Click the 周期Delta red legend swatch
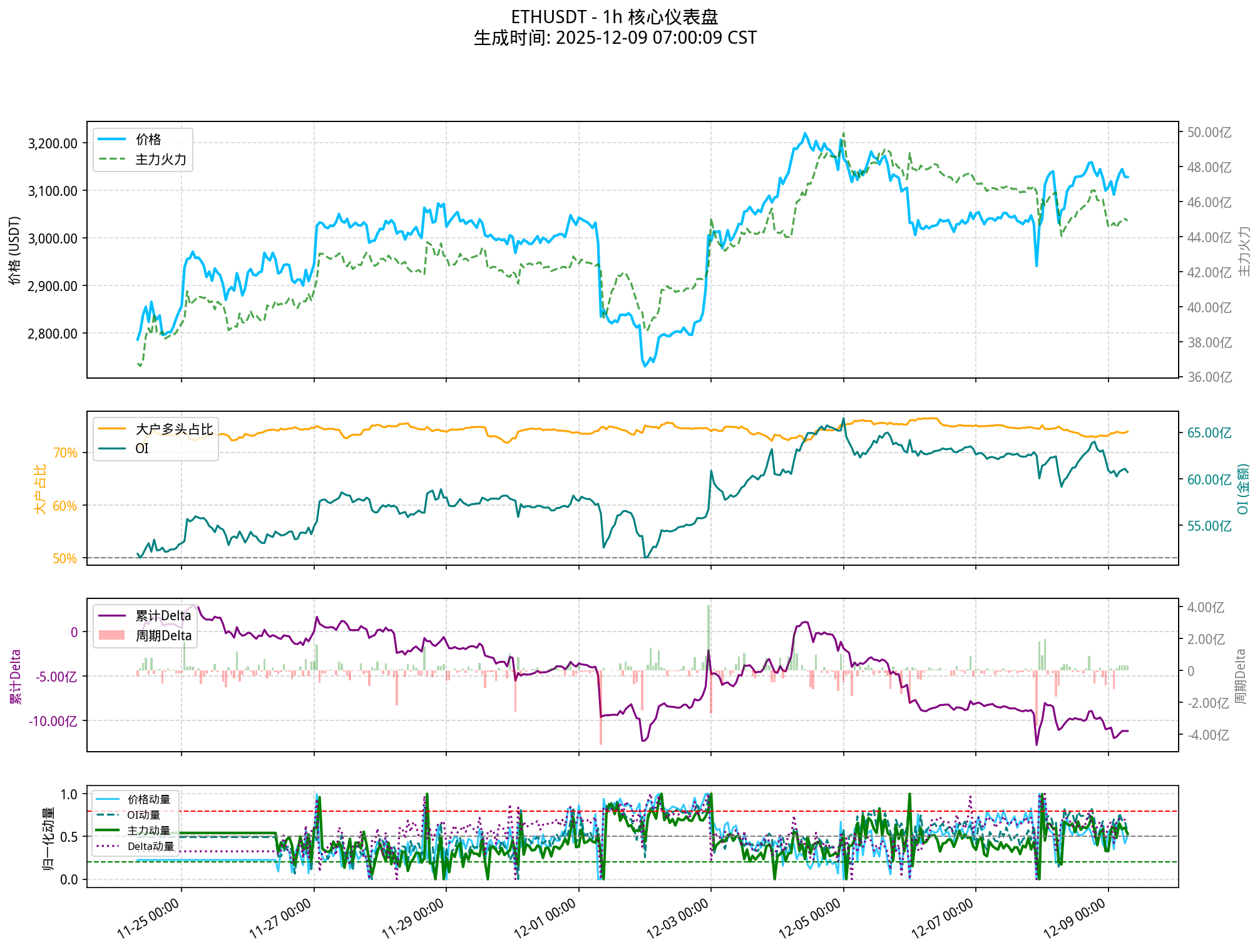The image size is (1260, 952). tap(113, 636)
